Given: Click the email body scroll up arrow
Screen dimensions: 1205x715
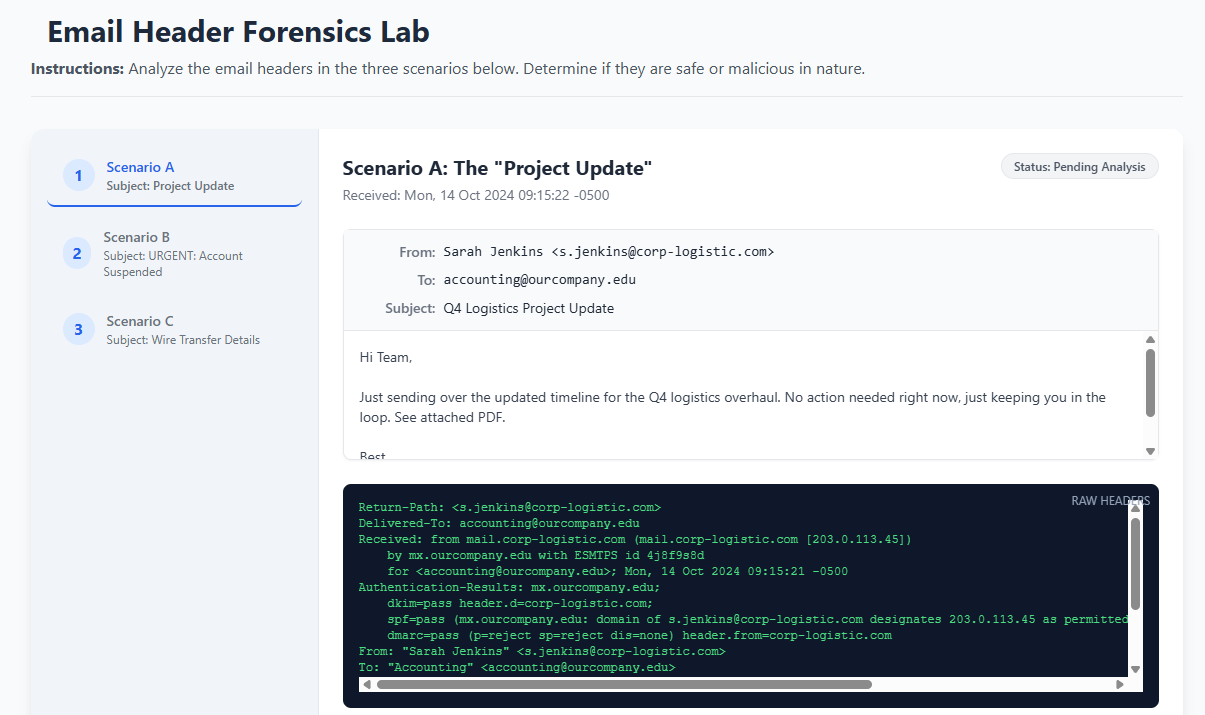Looking at the screenshot, I should 1150,340.
